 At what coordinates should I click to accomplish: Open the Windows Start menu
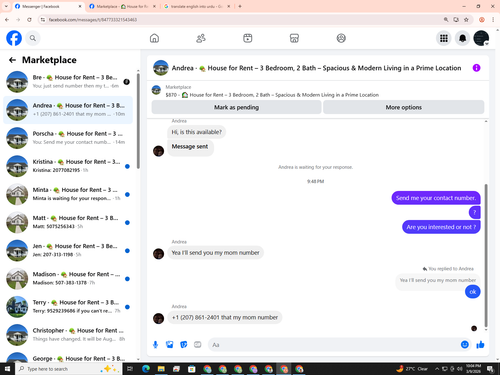pyautogui.click(x=7, y=369)
